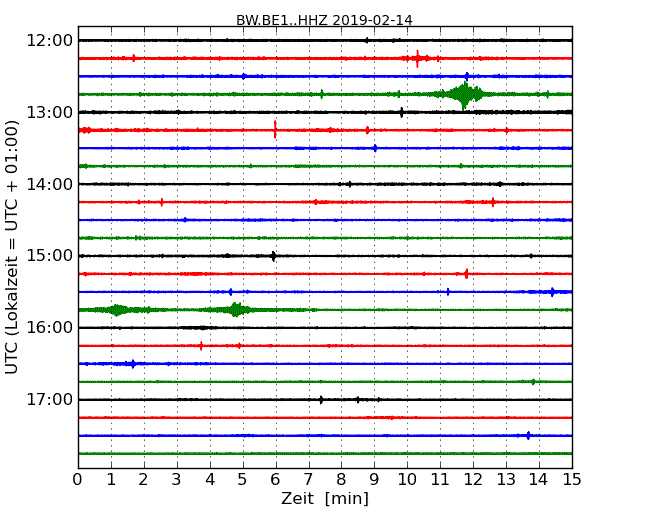Click the black spike at minute 6 in 15:00 trace
650x520 pixels.
click(x=273, y=256)
